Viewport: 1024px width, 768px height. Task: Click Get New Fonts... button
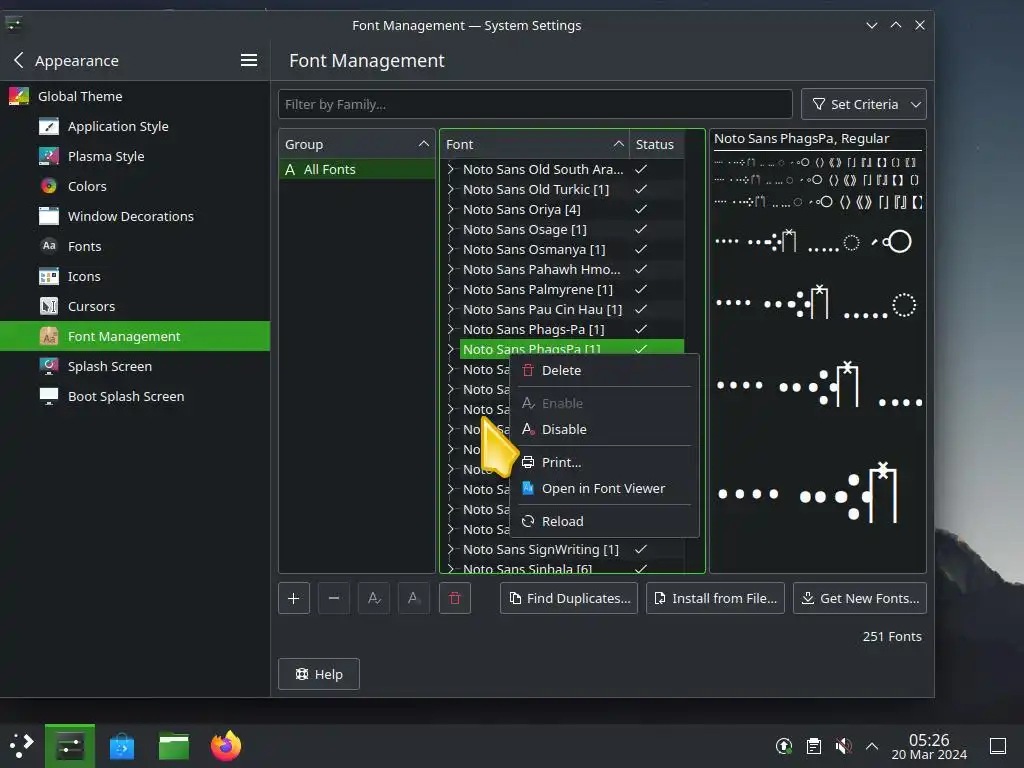click(859, 598)
